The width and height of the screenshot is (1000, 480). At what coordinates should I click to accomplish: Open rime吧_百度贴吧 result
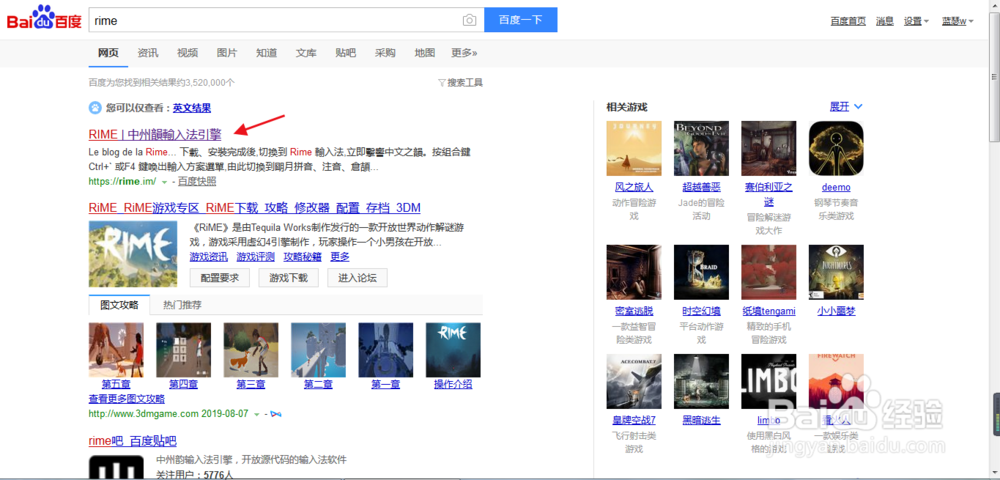133,441
